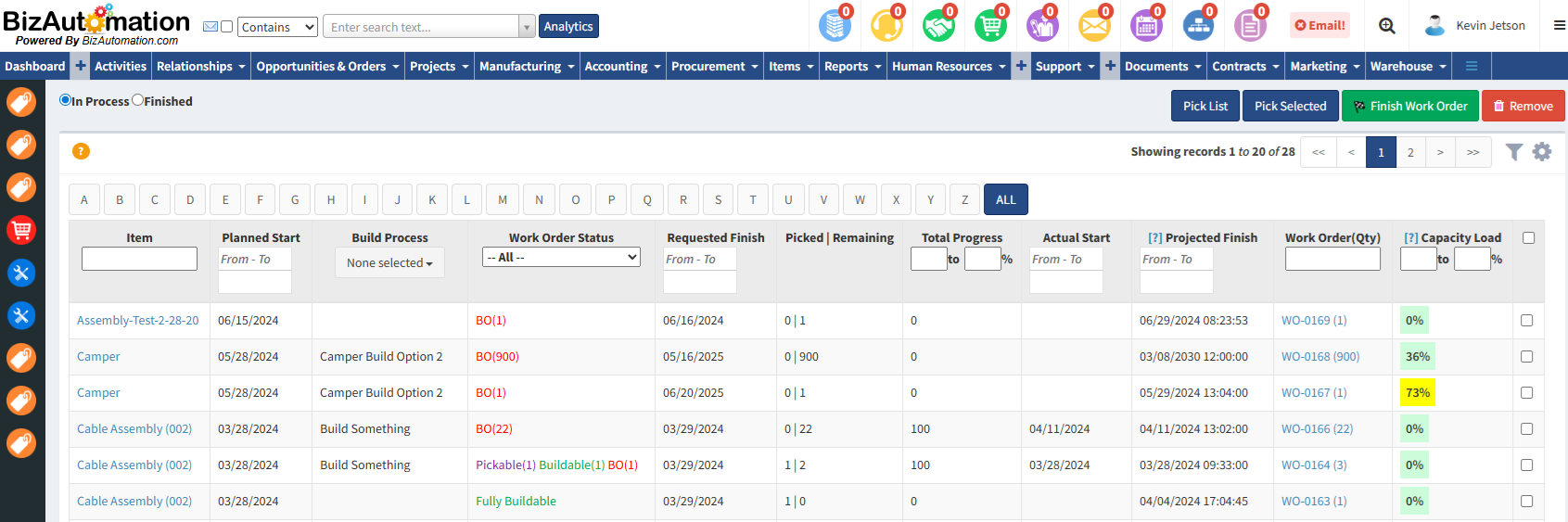Open the Activities menu item
Viewport: 1568px width, 522px height.
pyautogui.click(x=121, y=66)
